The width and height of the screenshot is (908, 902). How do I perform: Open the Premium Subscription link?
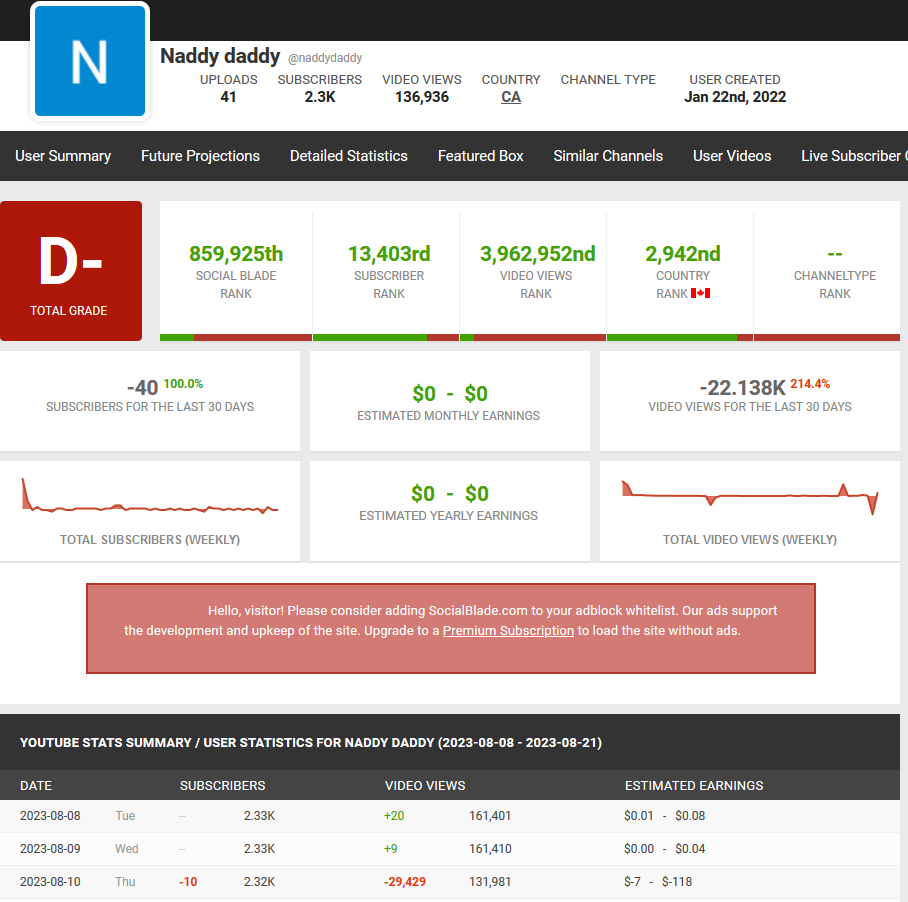tap(508, 630)
